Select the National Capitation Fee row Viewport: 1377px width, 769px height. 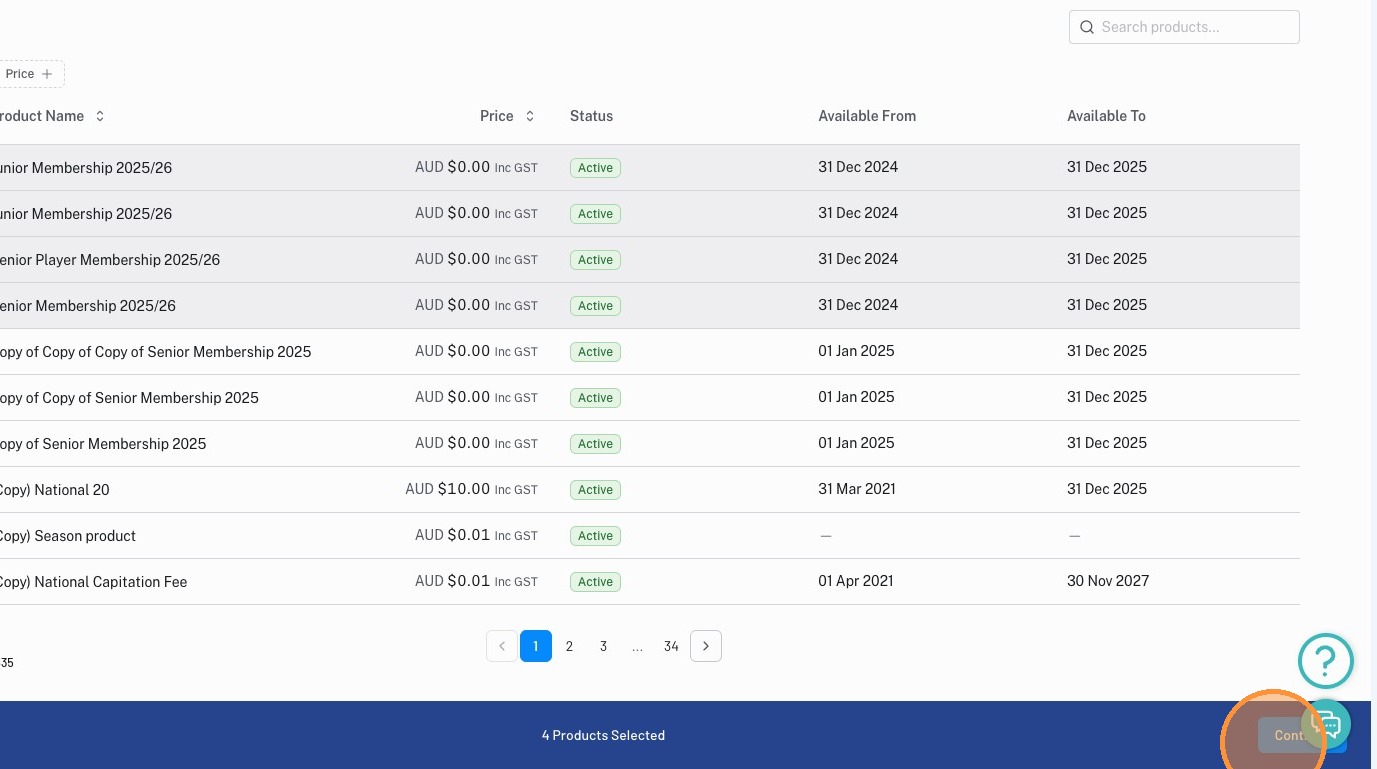tap(650, 582)
